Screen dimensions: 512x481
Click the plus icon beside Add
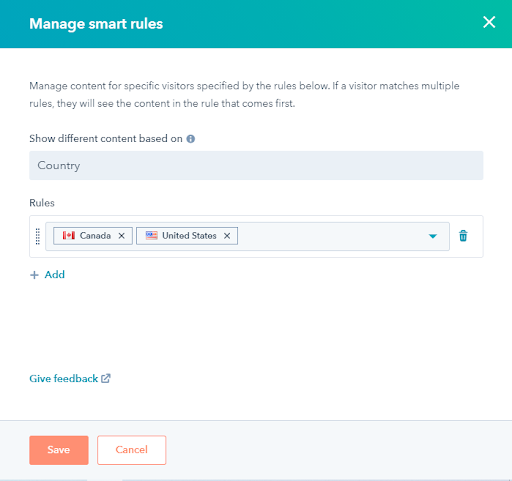coord(34,275)
